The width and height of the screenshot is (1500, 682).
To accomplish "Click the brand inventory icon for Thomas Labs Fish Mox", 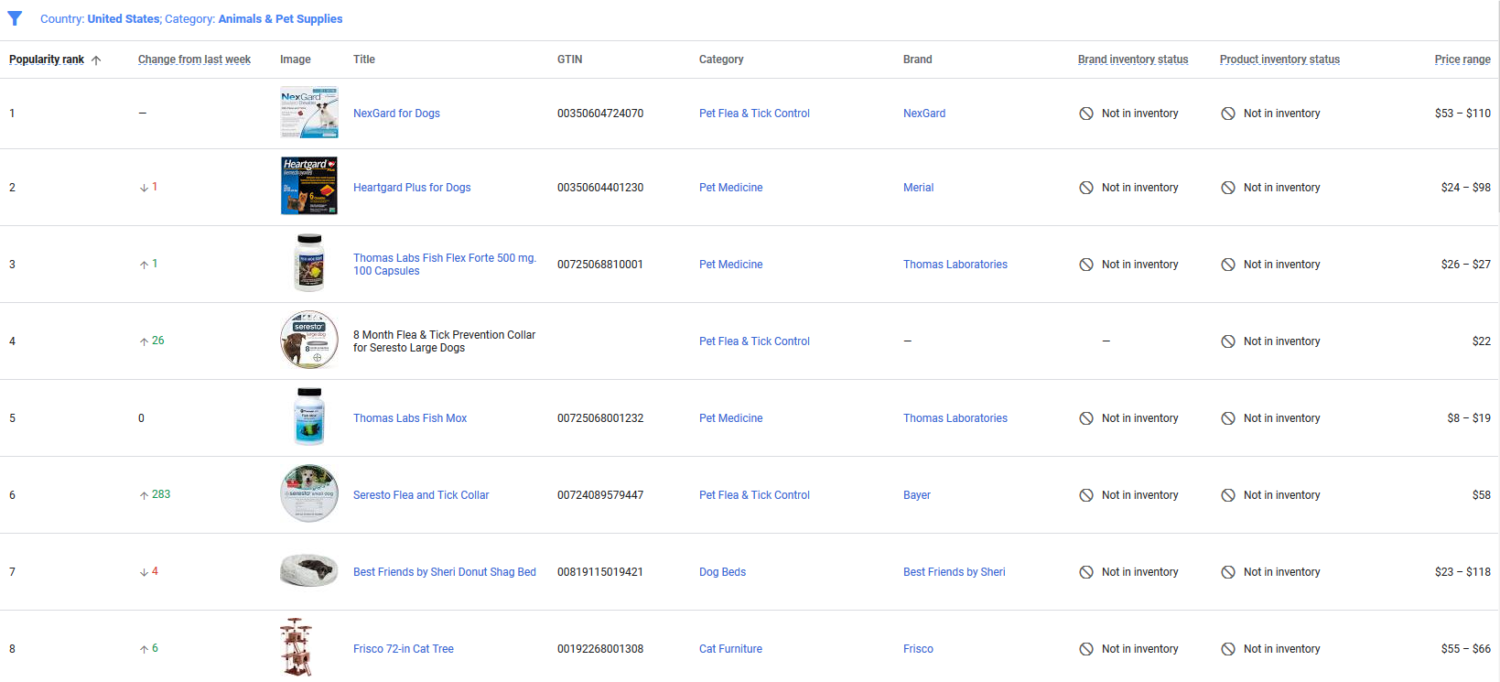I will pos(1086,418).
